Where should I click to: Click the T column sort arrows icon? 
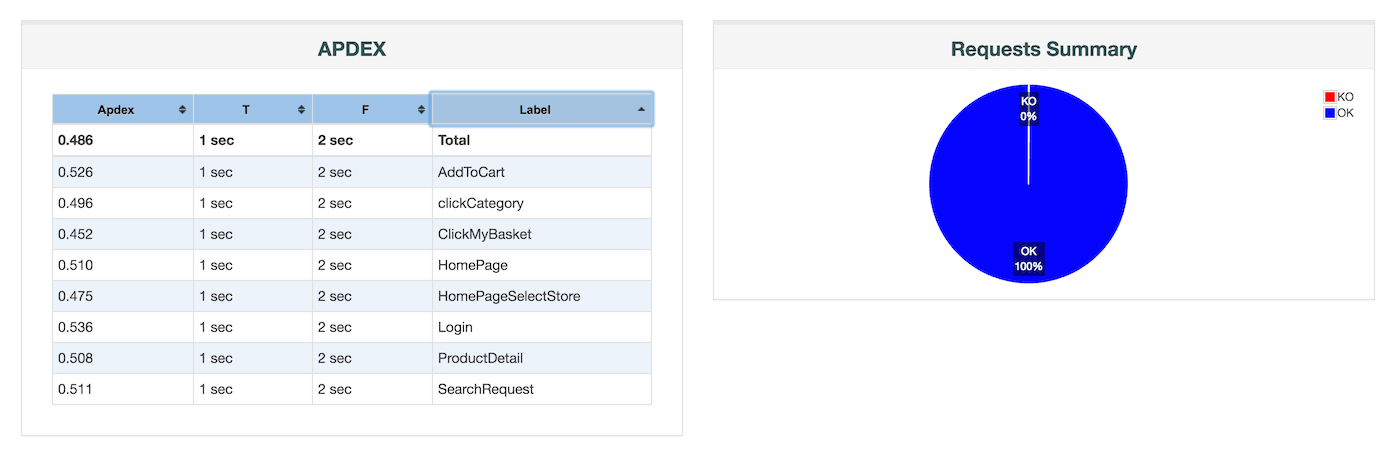(301, 110)
